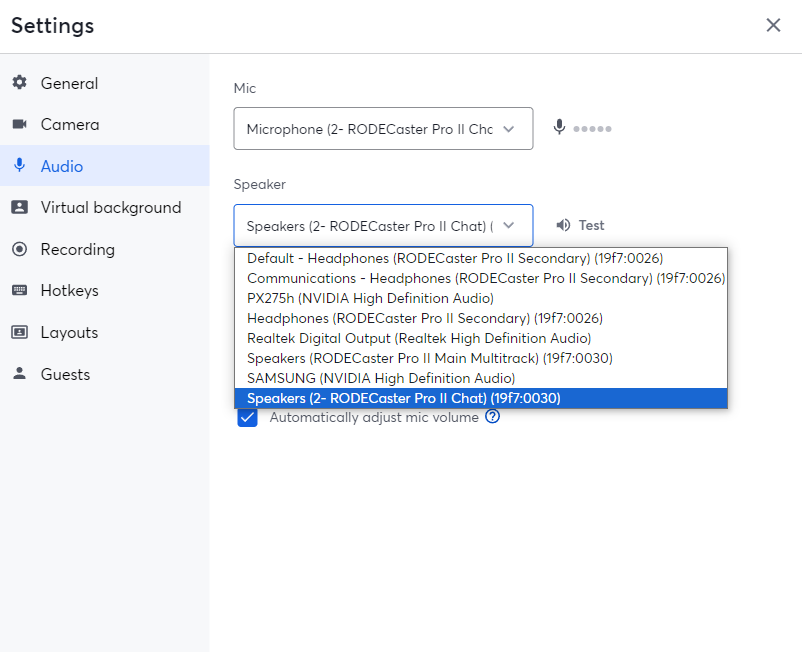Click the Layouts screen icon
The width and height of the screenshot is (802, 652).
pos(19,332)
